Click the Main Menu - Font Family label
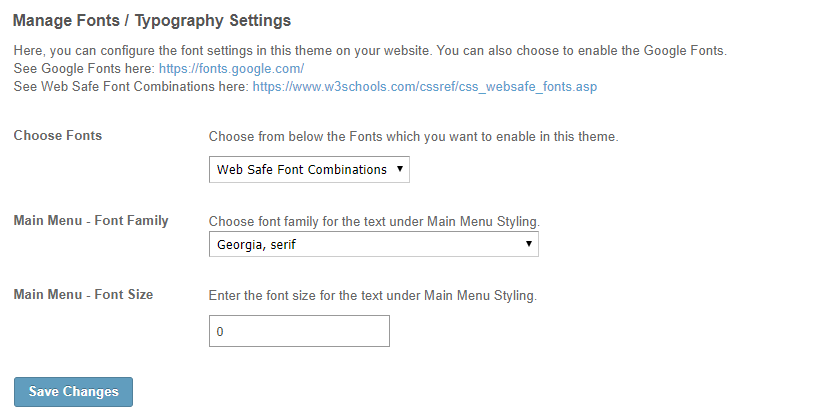 click(91, 220)
